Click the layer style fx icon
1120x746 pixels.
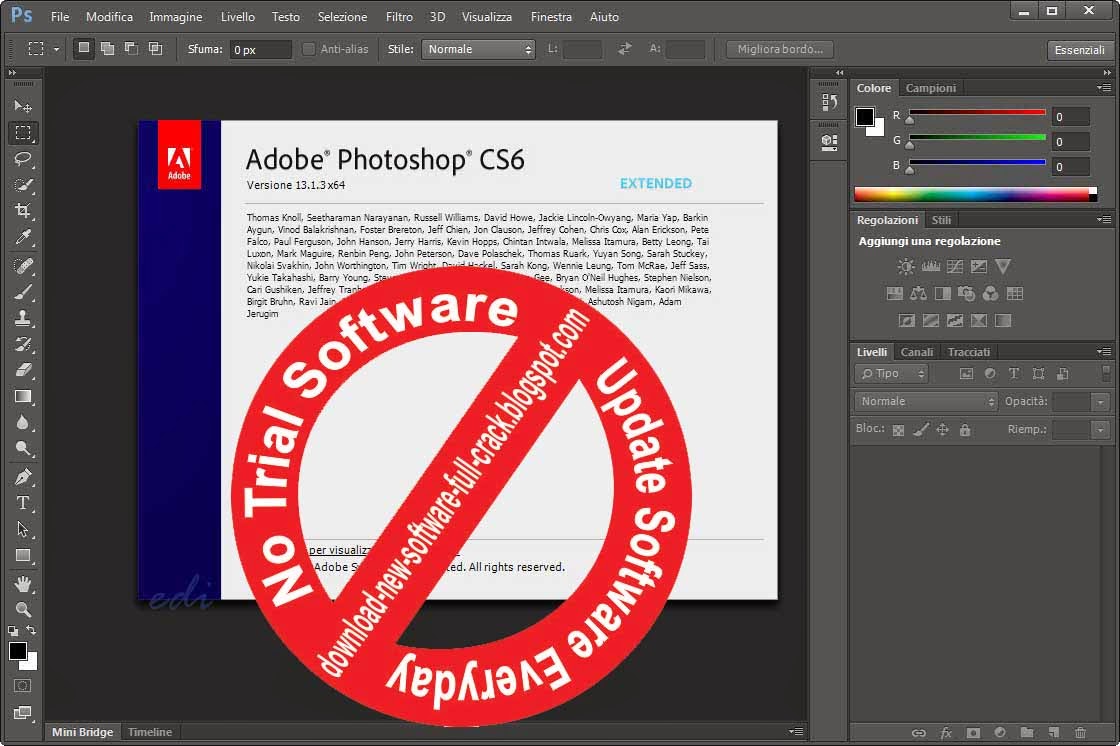[x=946, y=732]
